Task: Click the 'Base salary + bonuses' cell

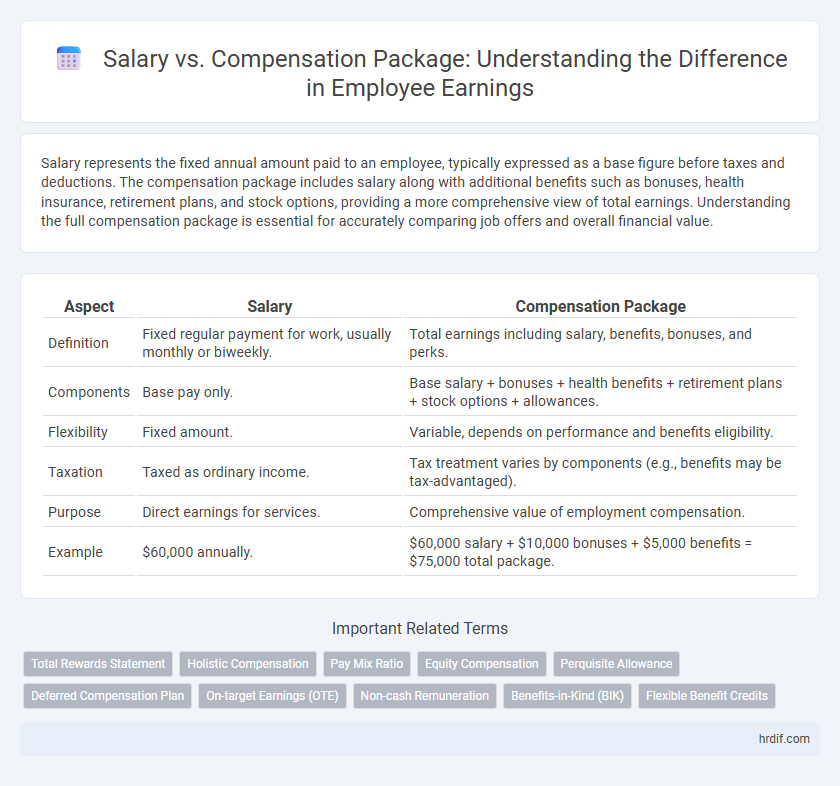Action: click(x=601, y=392)
